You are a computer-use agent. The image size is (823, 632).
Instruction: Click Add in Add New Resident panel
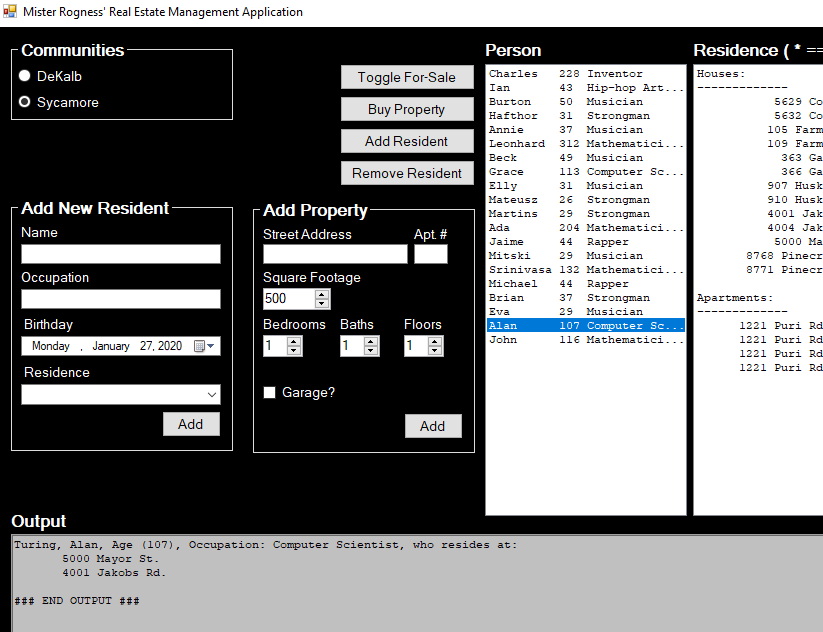point(190,424)
